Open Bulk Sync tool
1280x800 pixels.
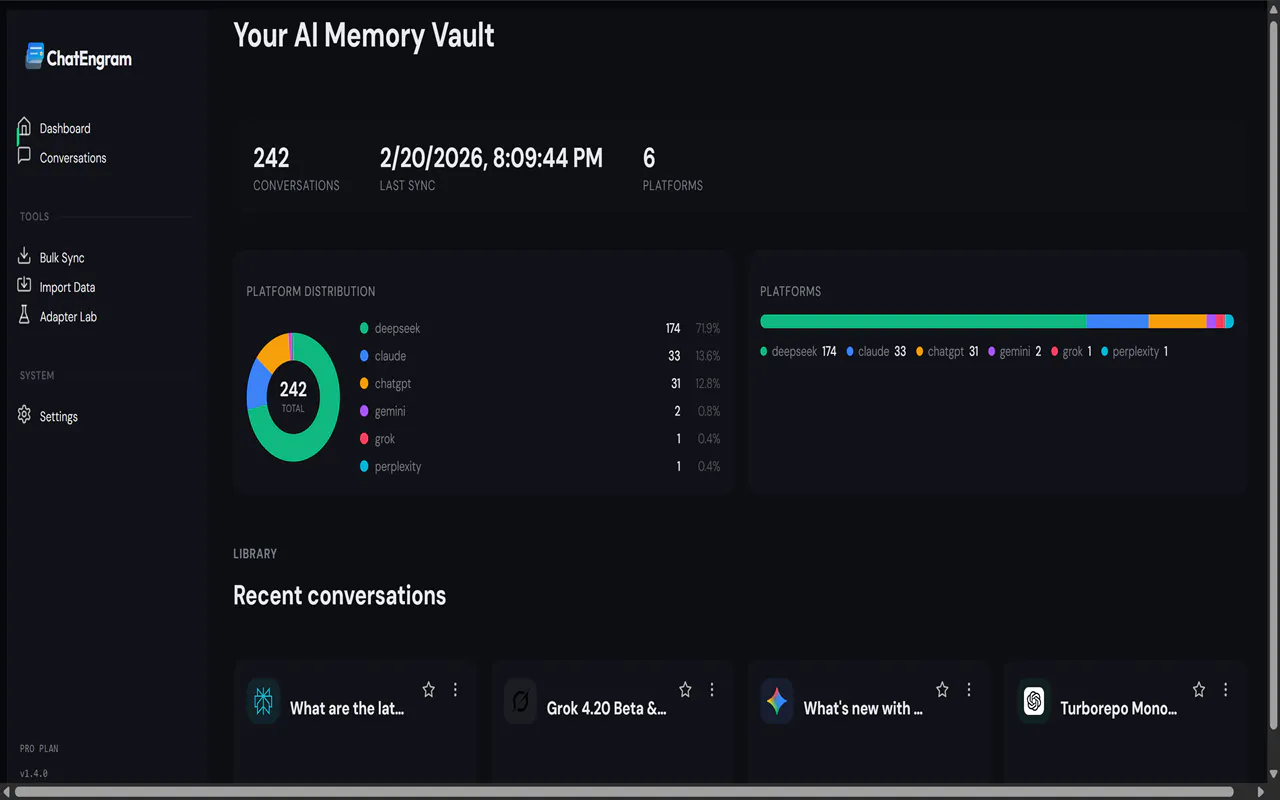[62, 258]
